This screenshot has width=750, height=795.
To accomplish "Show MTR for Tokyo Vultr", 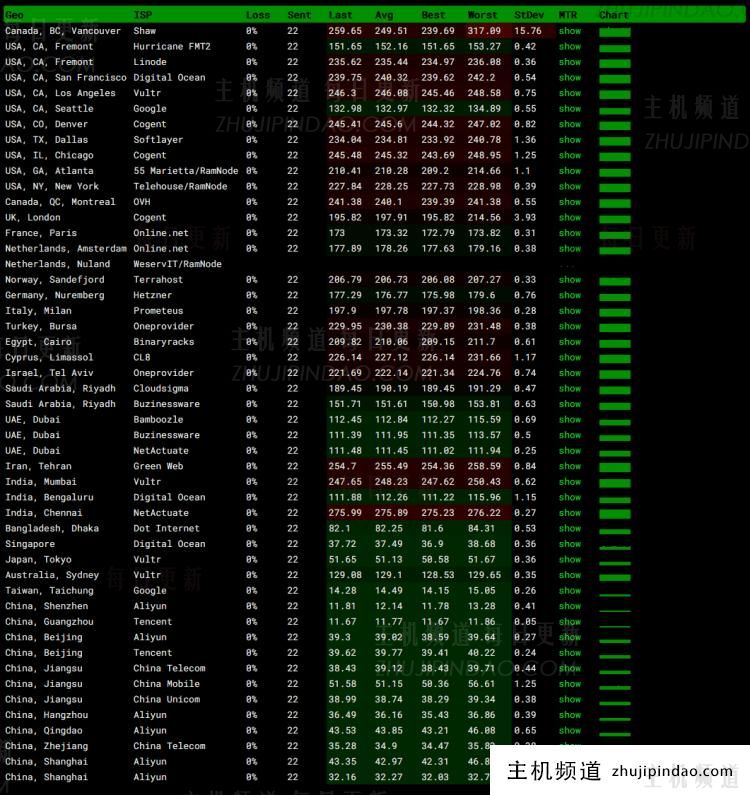I will point(569,560).
